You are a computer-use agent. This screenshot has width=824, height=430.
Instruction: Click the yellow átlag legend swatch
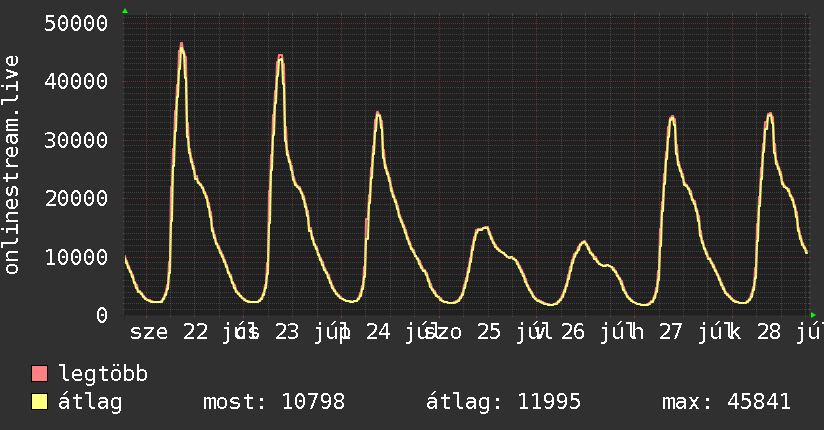(x=39, y=401)
